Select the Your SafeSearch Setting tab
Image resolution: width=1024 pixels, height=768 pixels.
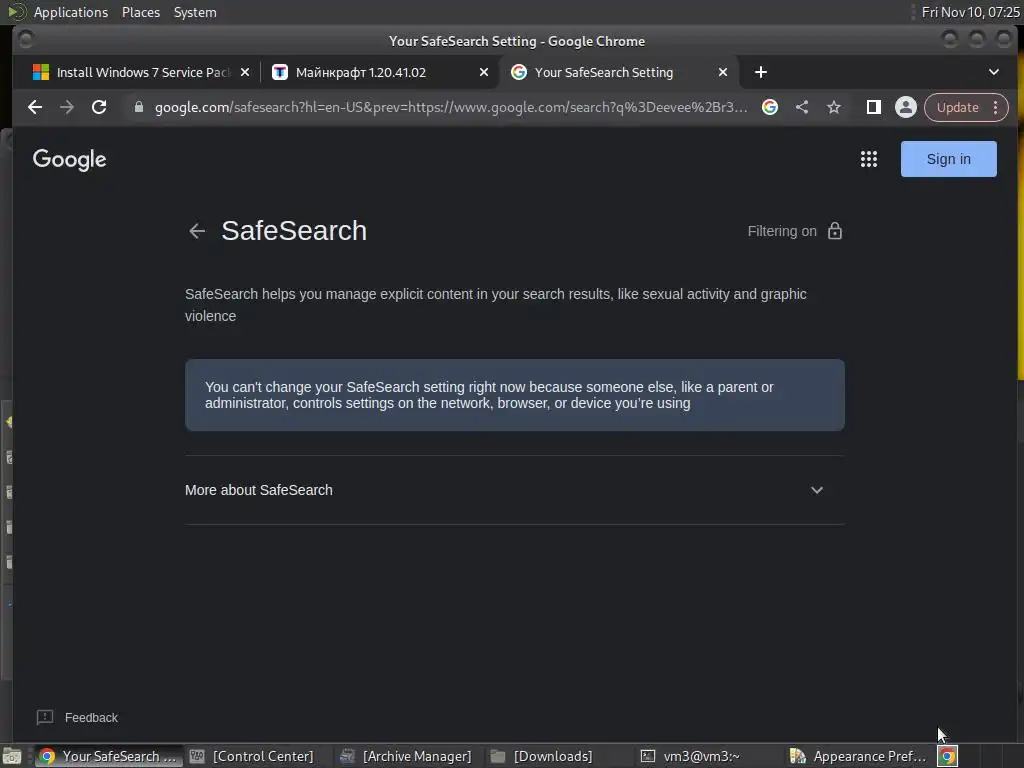(x=619, y=72)
